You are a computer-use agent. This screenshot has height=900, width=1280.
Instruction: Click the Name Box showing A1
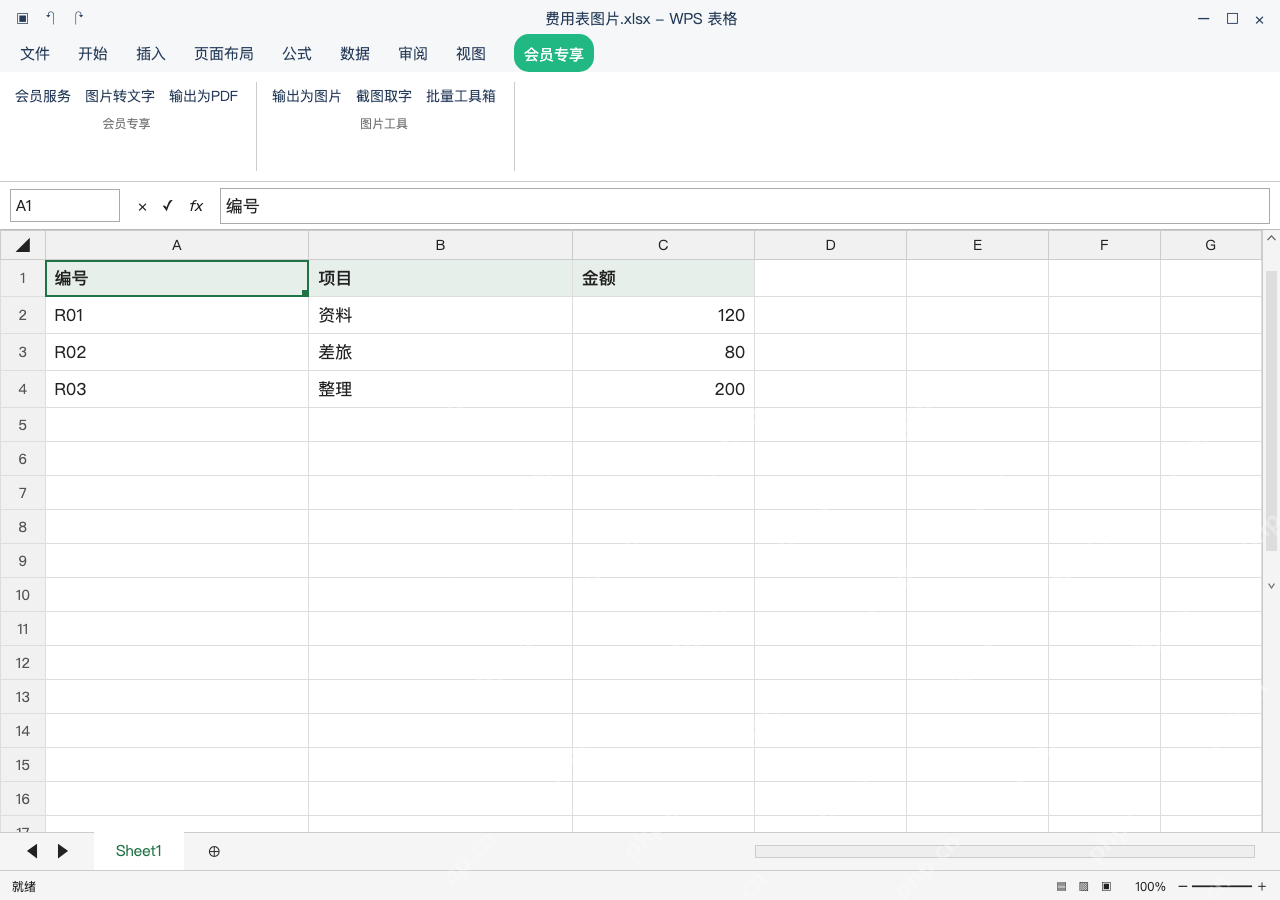[x=65, y=206]
